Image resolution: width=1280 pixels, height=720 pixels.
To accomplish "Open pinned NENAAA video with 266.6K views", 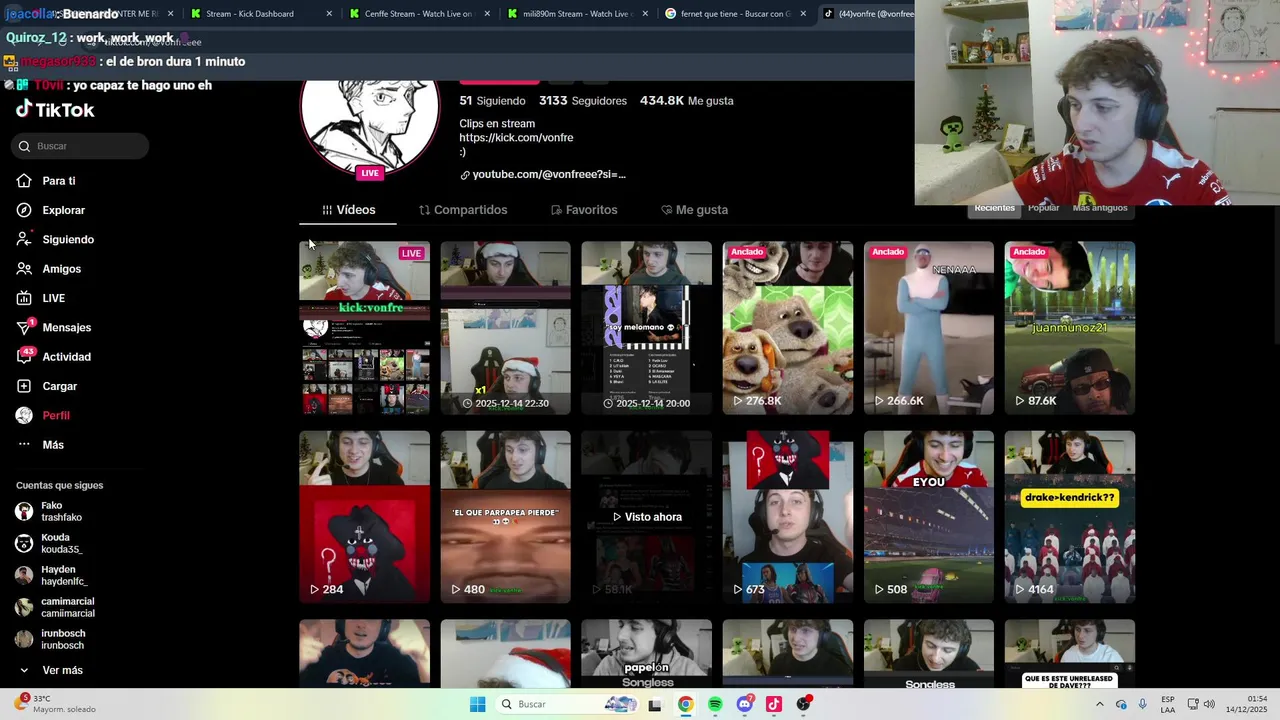I will [x=929, y=328].
